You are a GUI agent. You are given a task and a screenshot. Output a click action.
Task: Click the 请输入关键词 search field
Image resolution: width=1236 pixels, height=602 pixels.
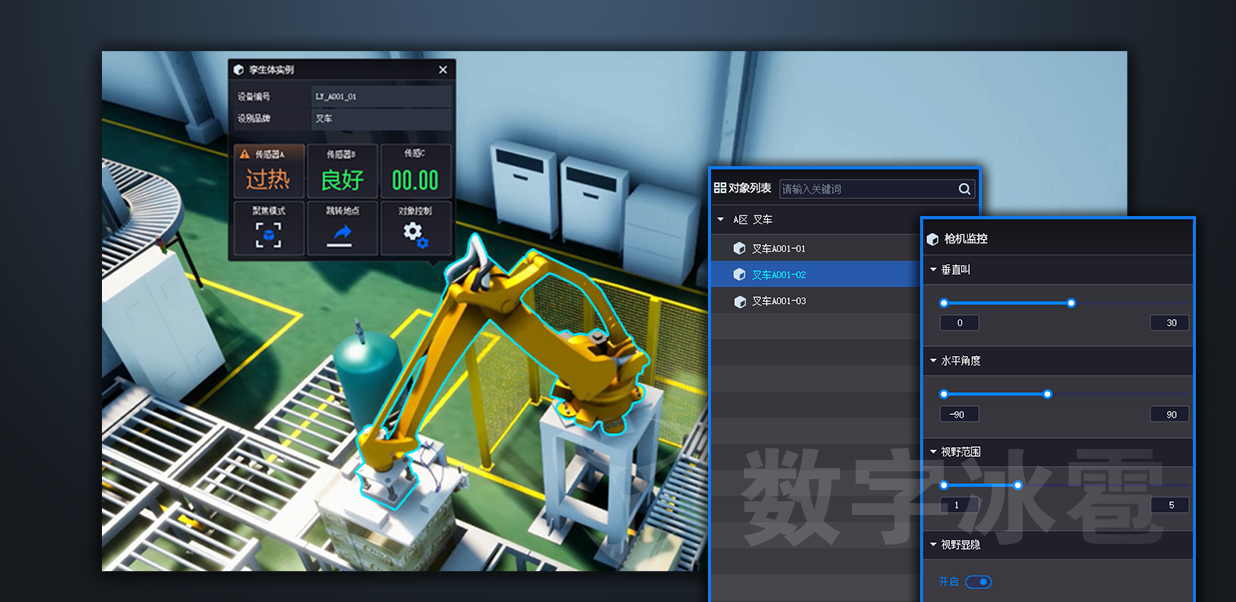point(865,189)
